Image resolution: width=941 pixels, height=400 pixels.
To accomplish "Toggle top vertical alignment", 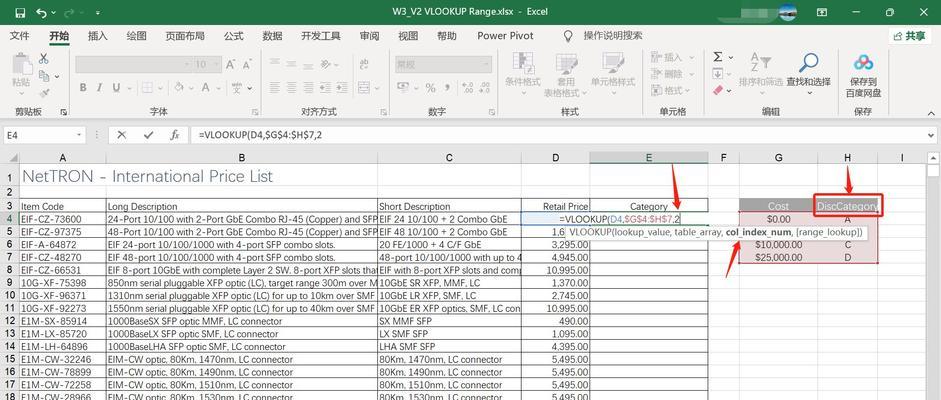I will pos(274,64).
